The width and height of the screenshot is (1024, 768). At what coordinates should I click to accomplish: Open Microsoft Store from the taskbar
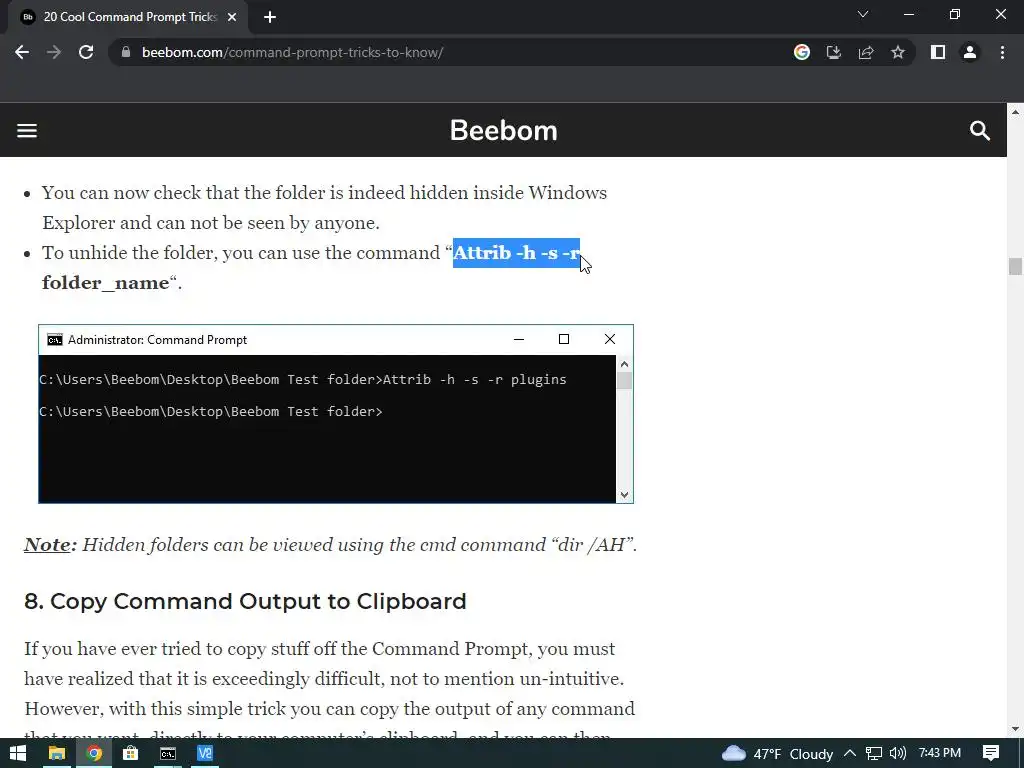coord(131,754)
